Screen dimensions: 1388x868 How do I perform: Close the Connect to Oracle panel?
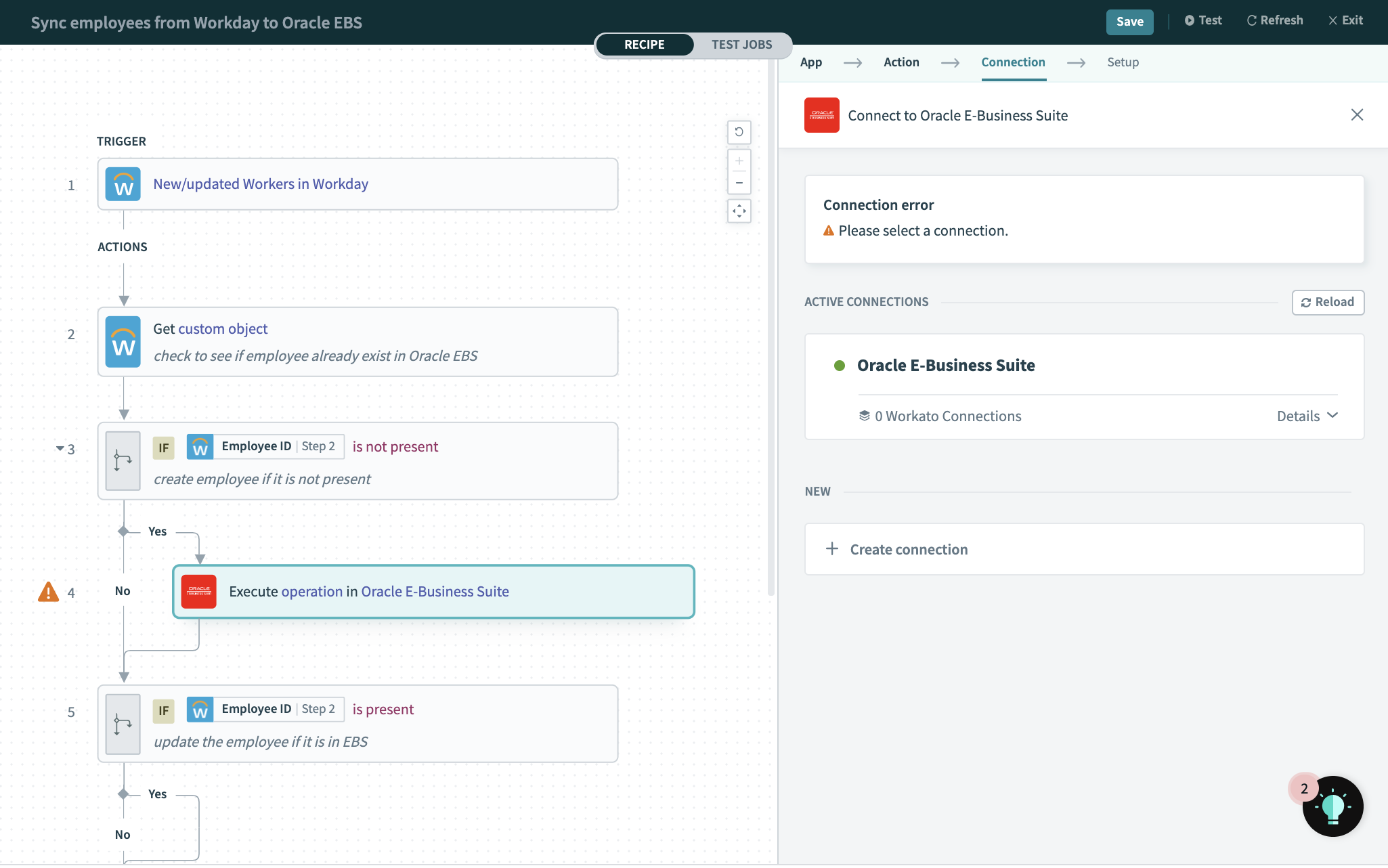tap(1357, 115)
